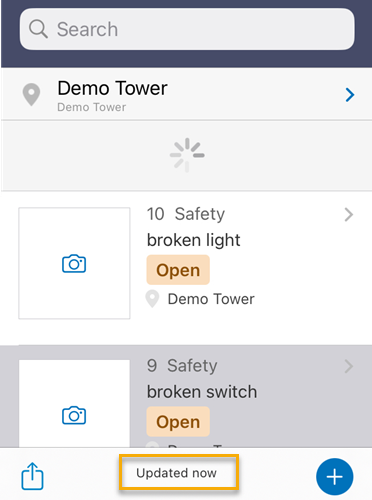The height and width of the screenshot is (500, 372).
Task: Select the broken switch issue title
Action: coord(202,392)
